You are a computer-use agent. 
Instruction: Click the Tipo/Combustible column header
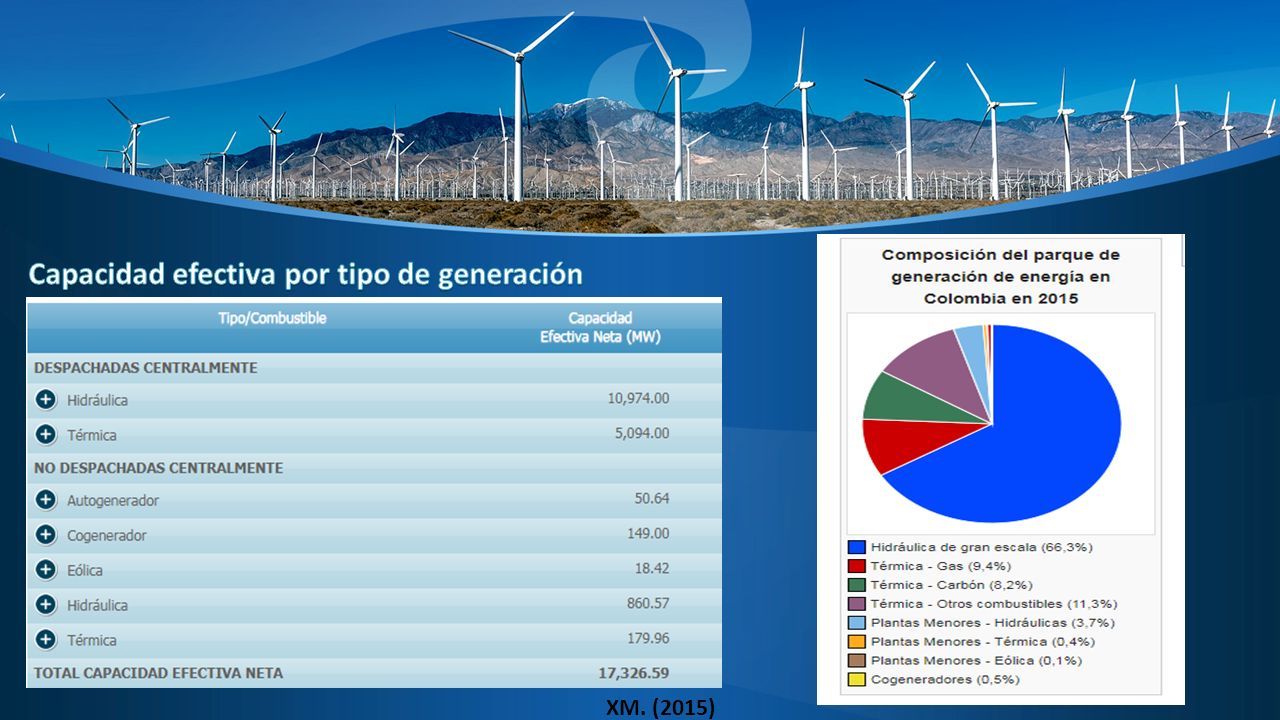coord(272,318)
